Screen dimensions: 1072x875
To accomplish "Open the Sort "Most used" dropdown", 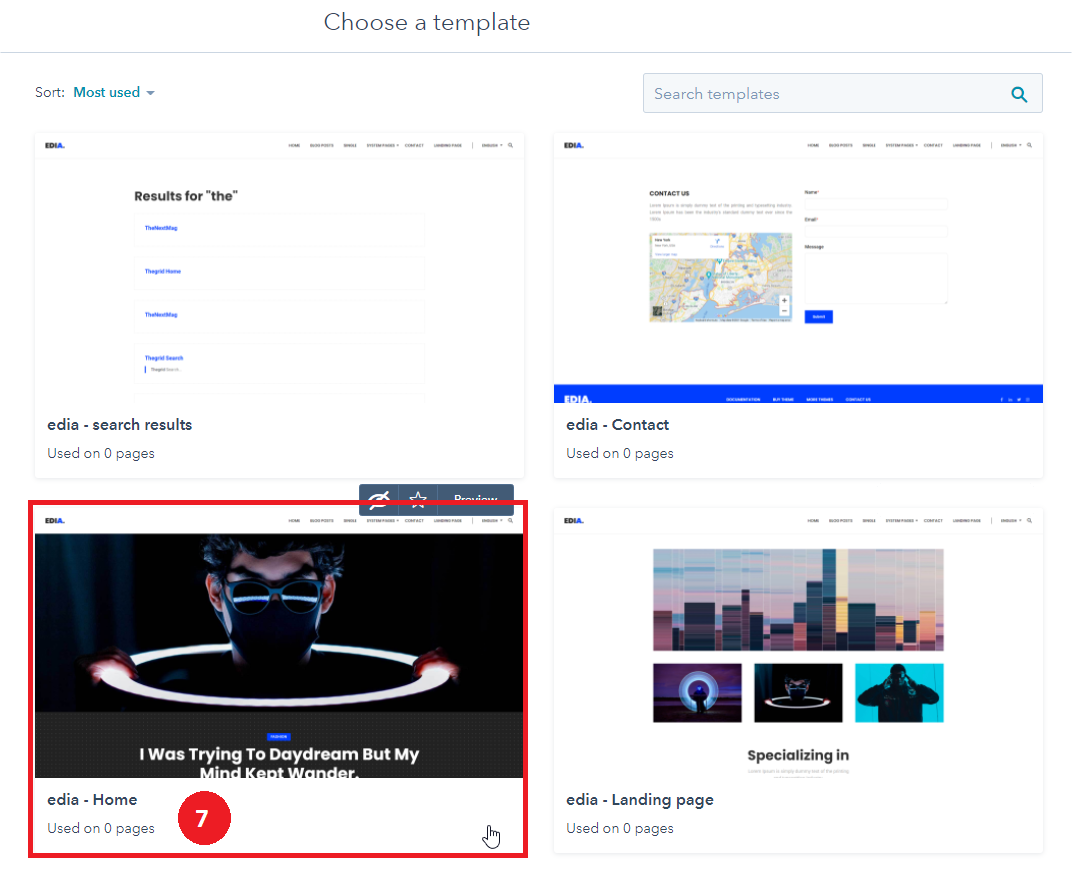I will pyautogui.click(x=107, y=92).
